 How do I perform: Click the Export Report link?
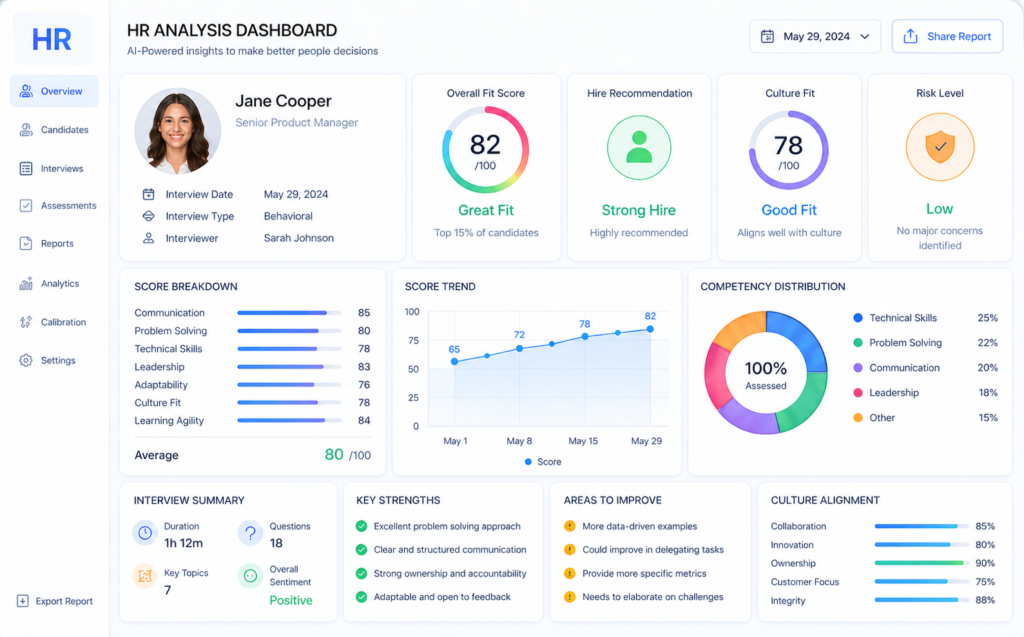point(55,601)
